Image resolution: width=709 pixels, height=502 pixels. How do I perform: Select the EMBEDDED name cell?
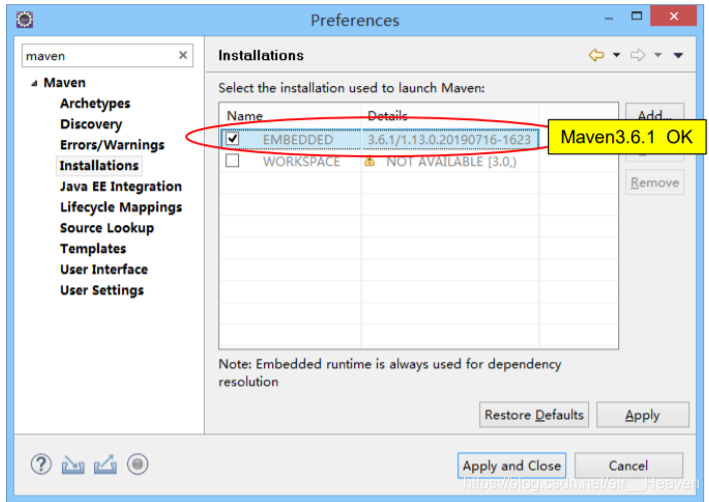(298, 139)
